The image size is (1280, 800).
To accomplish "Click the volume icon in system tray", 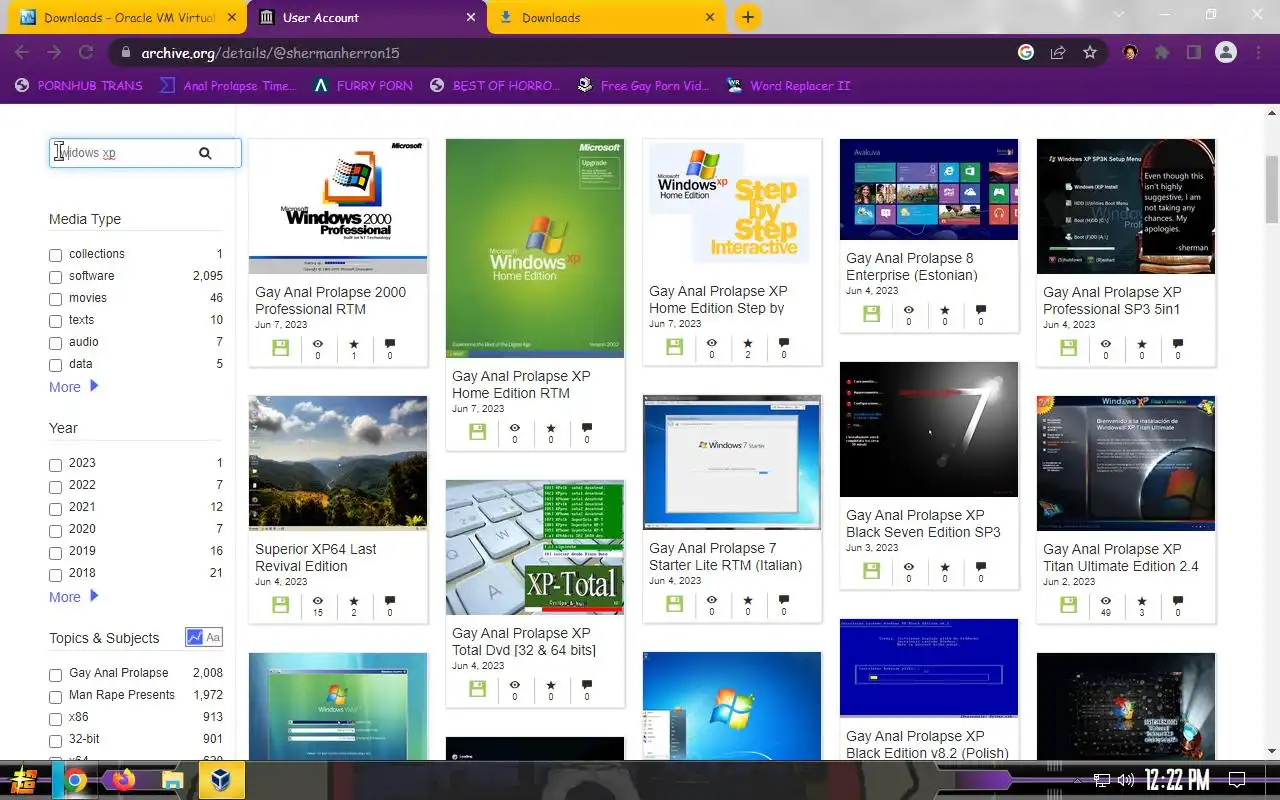I will [1126, 780].
